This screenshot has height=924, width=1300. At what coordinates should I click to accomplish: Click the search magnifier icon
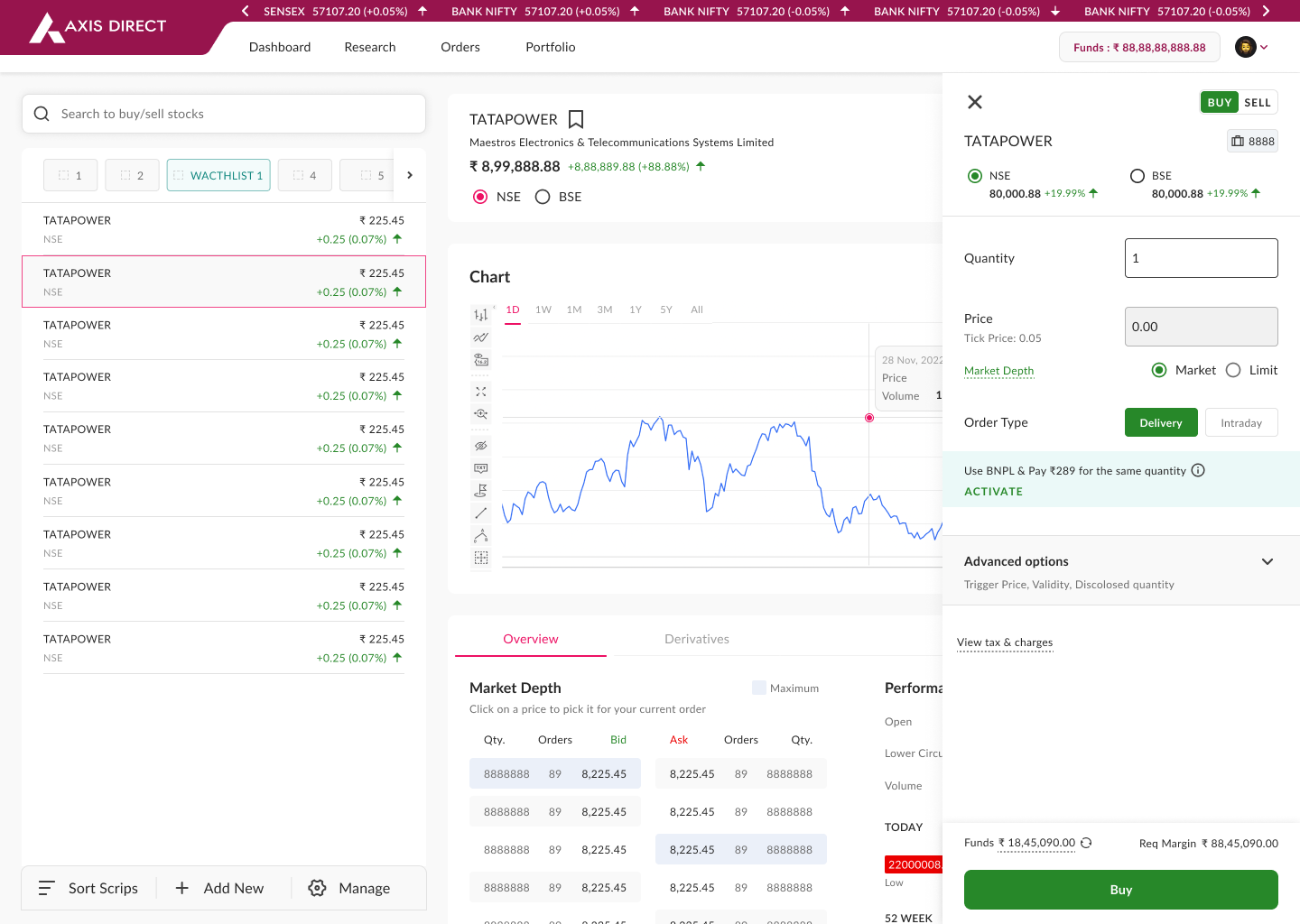pos(42,114)
